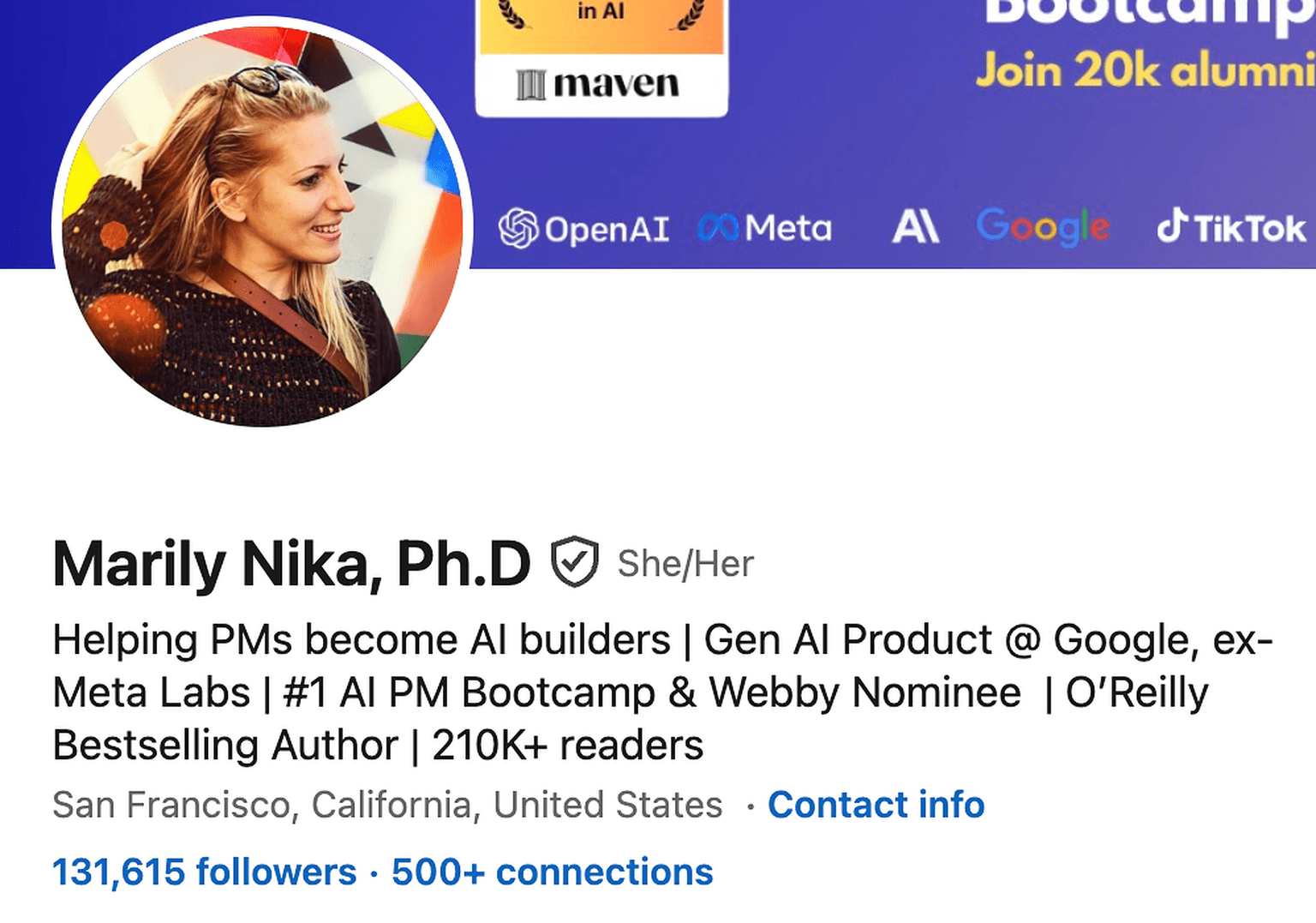
Task: Click the San Francisco, California location text
Action: pos(387,805)
